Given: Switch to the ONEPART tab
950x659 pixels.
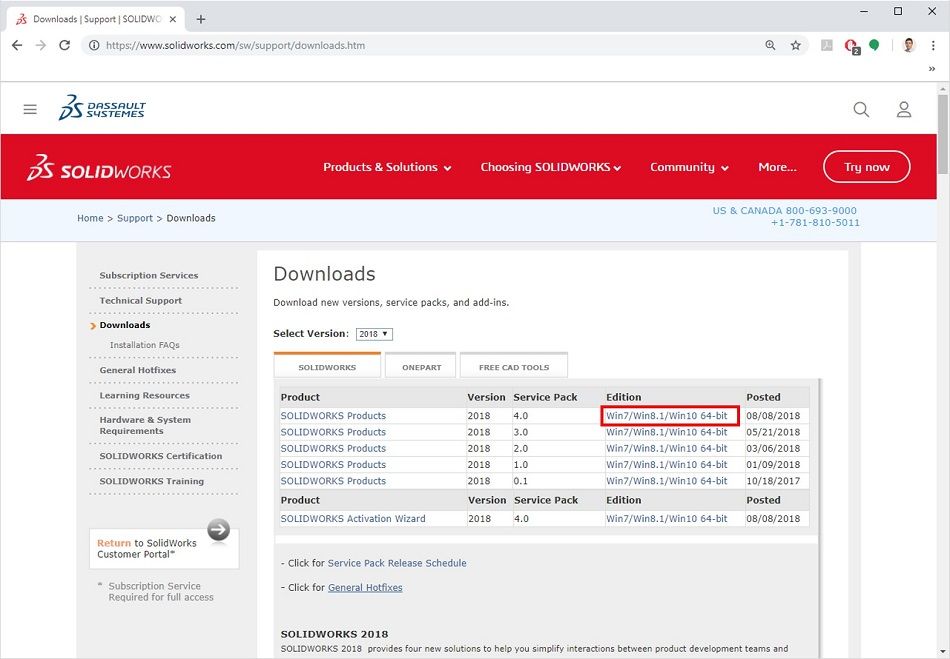Looking at the screenshot, I should 420,366.
